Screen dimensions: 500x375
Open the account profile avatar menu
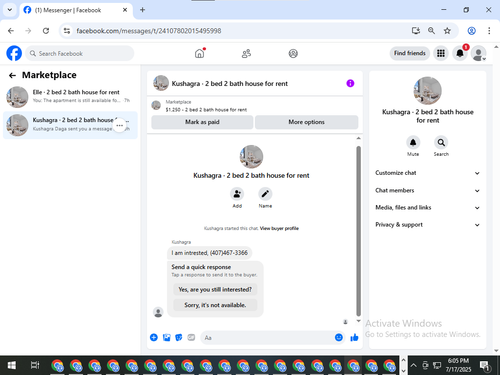tap(478, 53)
